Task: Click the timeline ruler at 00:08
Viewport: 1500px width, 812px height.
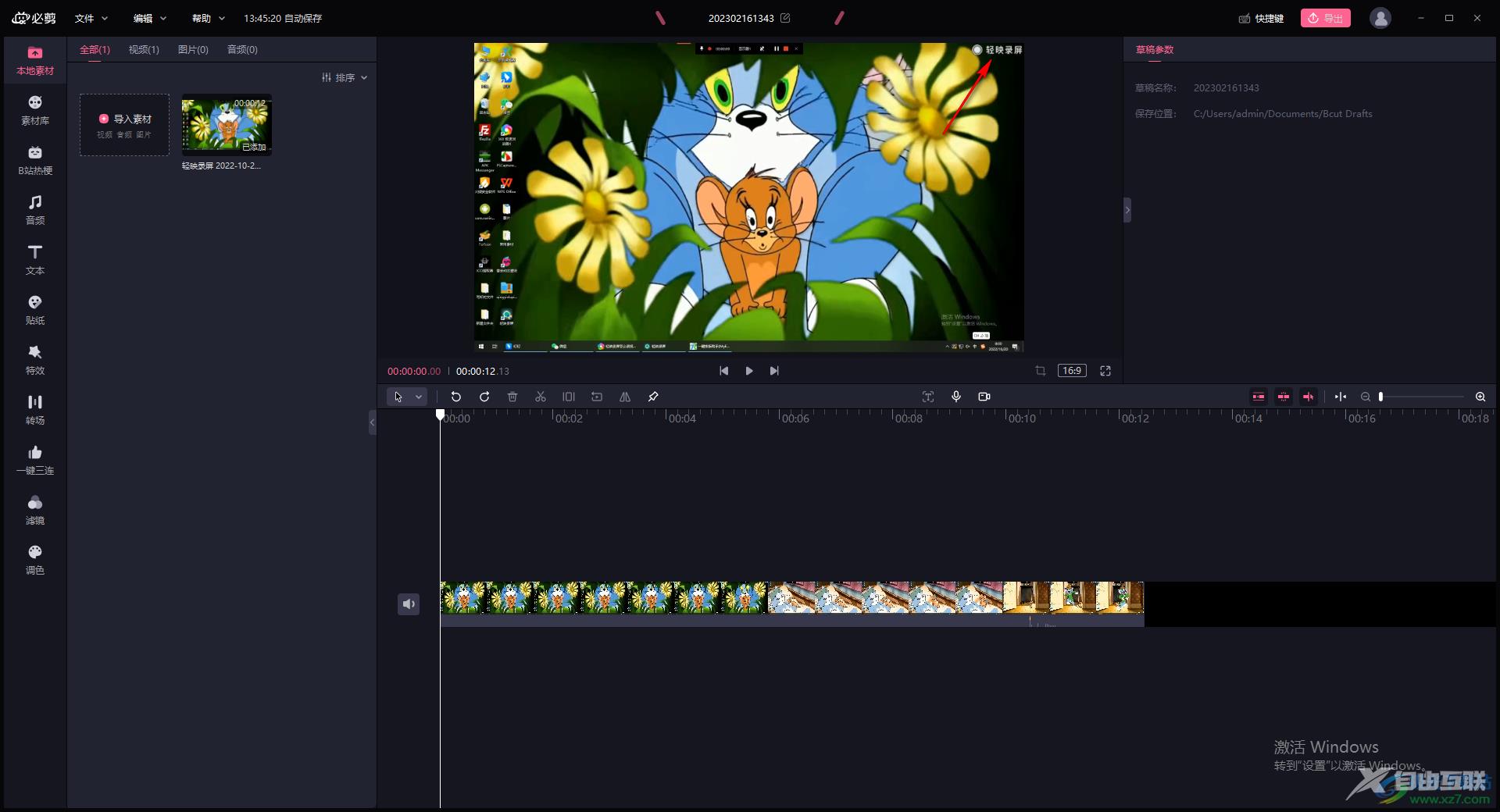Action: click(x=909, y=418)
